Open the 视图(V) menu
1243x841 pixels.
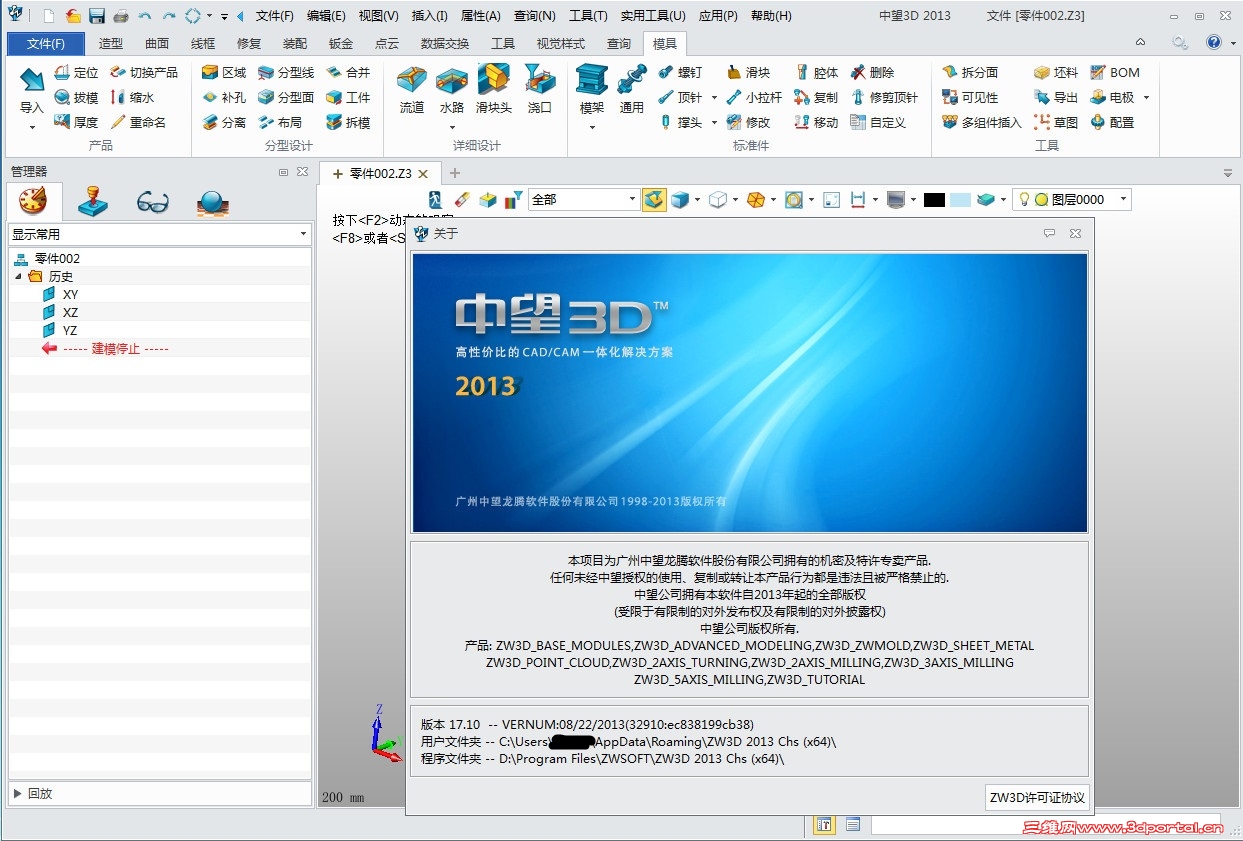(378, 16)
